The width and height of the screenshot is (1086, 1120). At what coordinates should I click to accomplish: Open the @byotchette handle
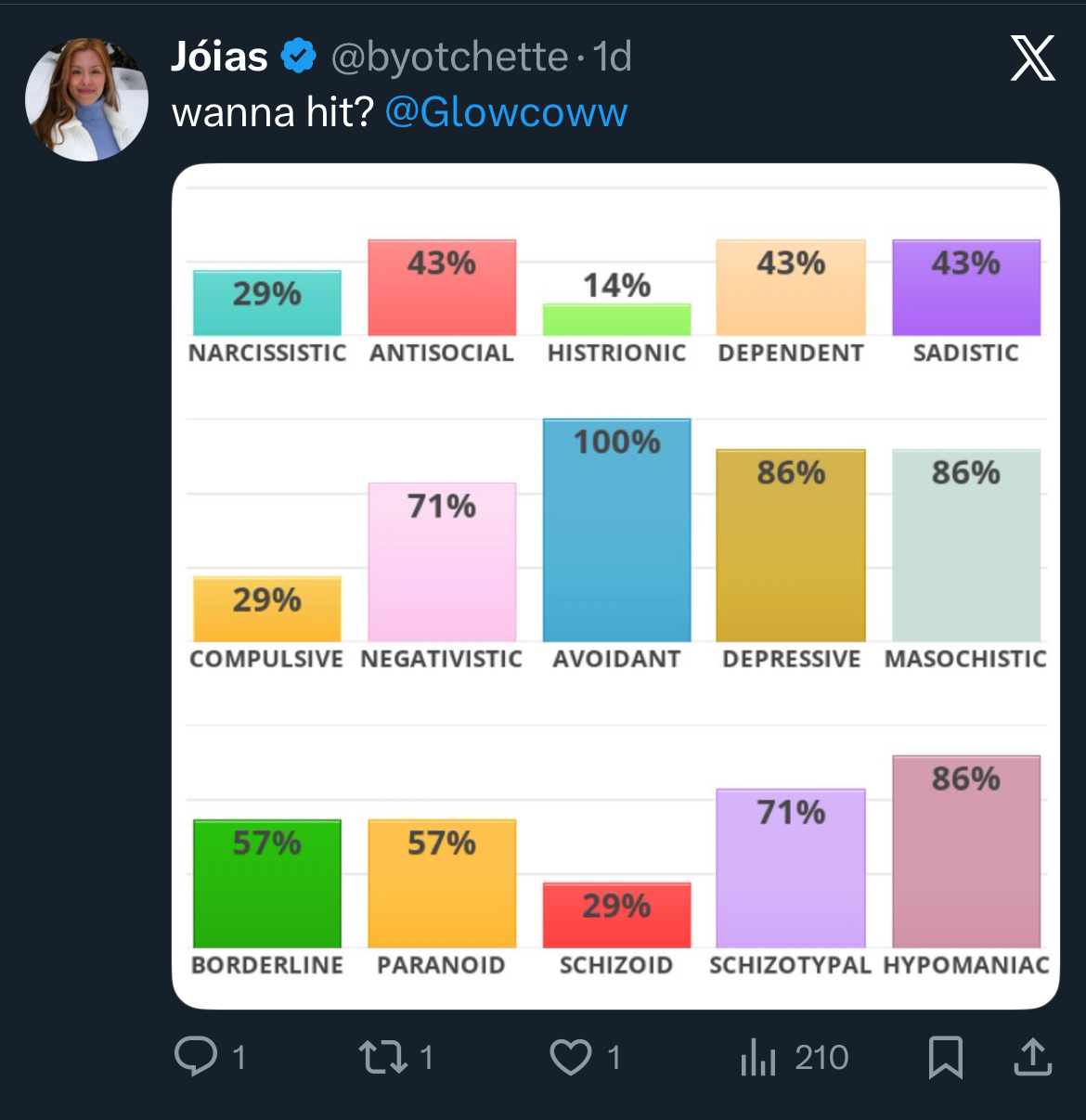click(x=449, y=57)
